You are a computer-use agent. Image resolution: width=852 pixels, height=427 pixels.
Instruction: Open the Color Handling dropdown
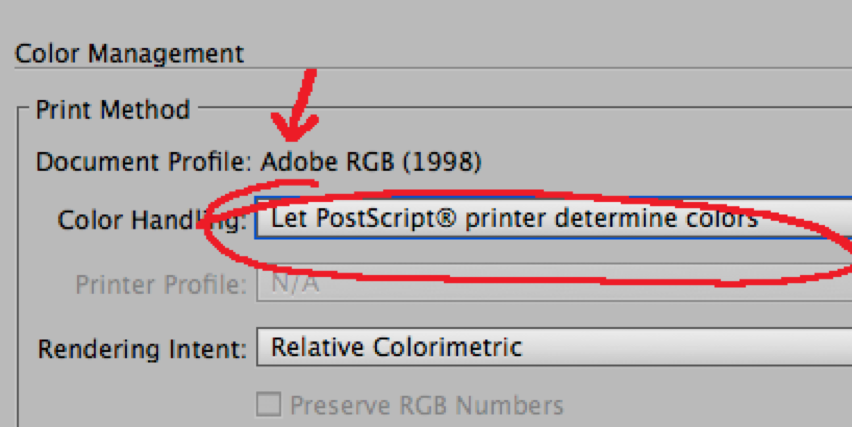pyautogui.click(x=554, y=218)
